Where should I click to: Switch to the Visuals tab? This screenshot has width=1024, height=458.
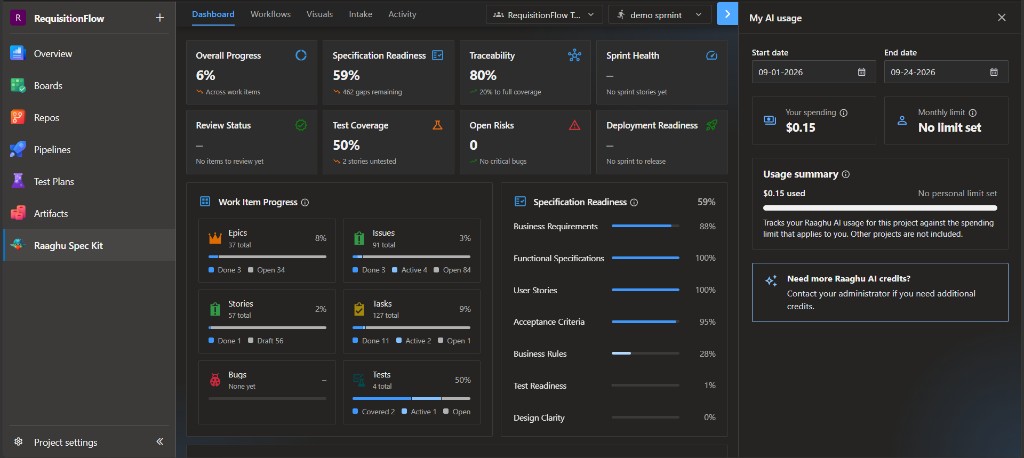pos(319,14)
